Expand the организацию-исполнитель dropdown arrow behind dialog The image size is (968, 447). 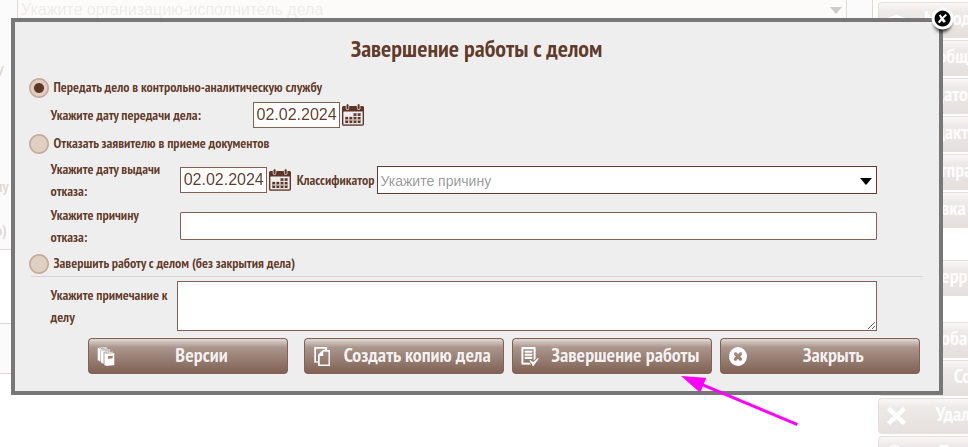click(835, 9)
